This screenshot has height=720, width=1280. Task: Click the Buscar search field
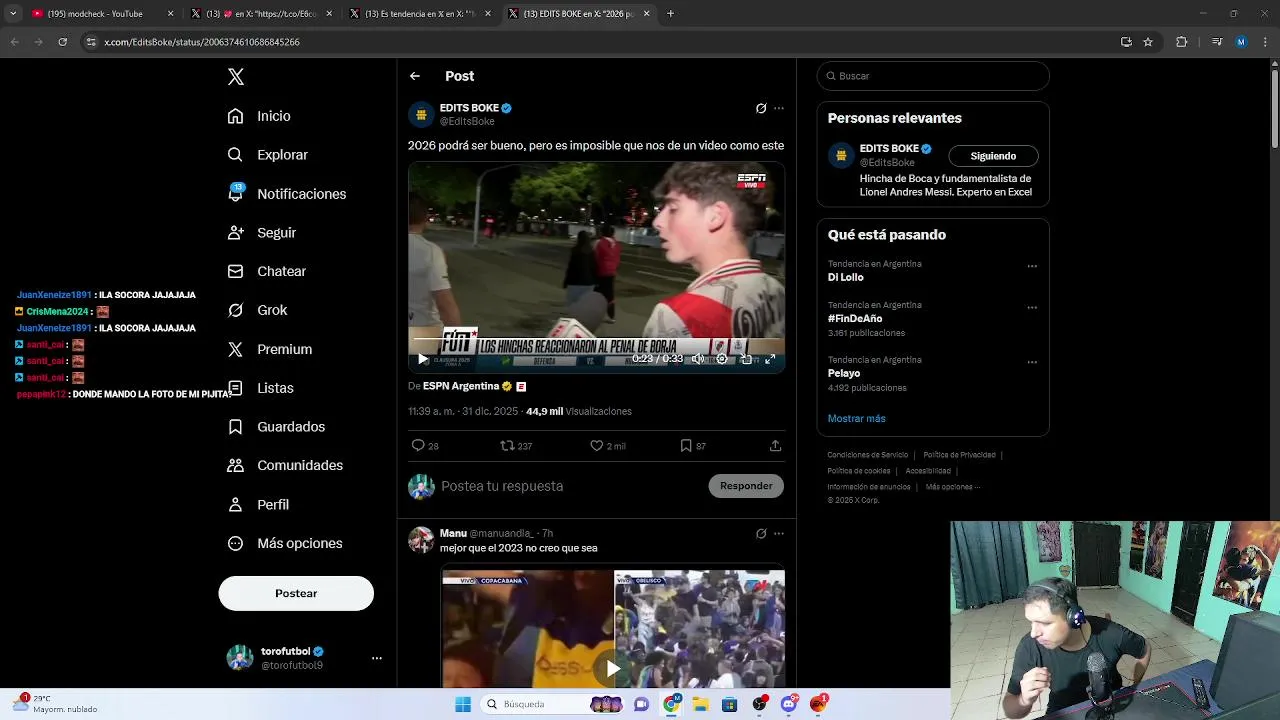933,76
